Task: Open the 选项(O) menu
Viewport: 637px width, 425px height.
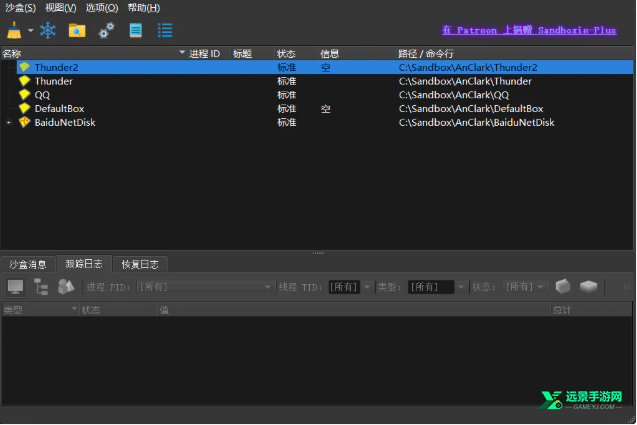Action: 102,8
